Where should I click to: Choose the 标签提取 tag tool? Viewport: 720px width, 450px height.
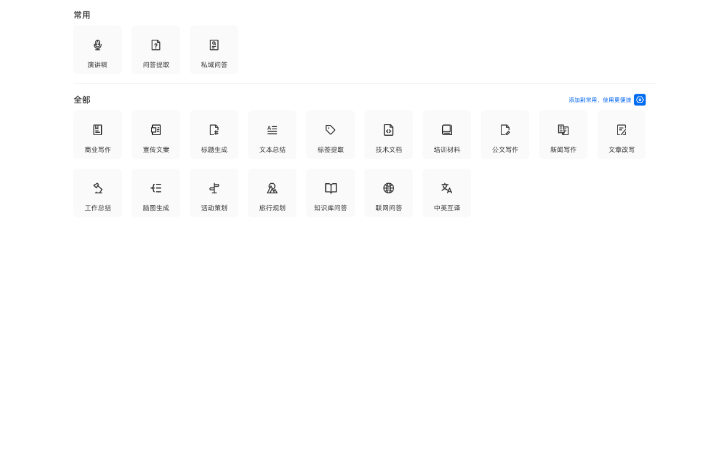331,135
